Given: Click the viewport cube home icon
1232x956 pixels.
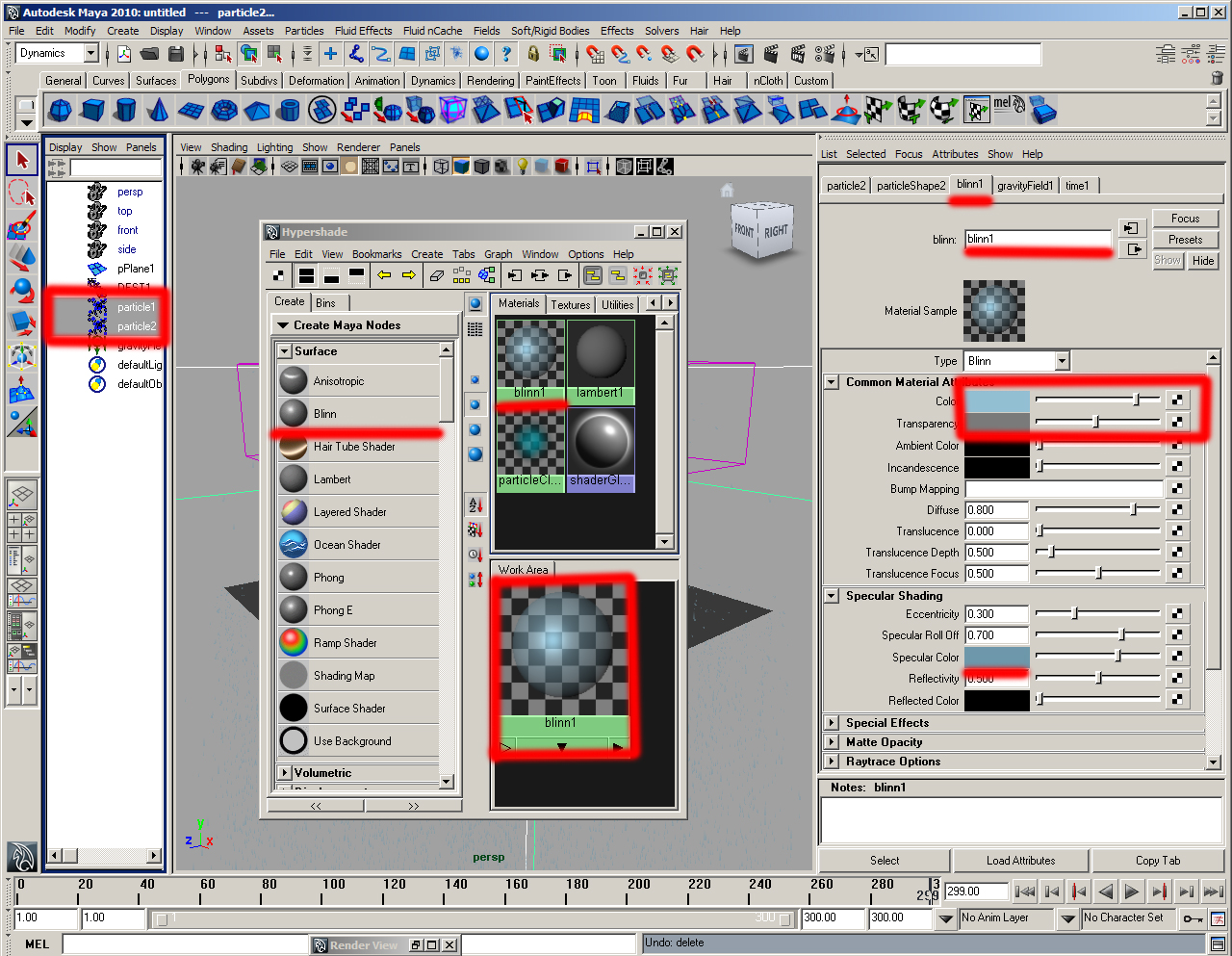Looking at the screenshot, I should pyautogui.click(x=728, y=190).
